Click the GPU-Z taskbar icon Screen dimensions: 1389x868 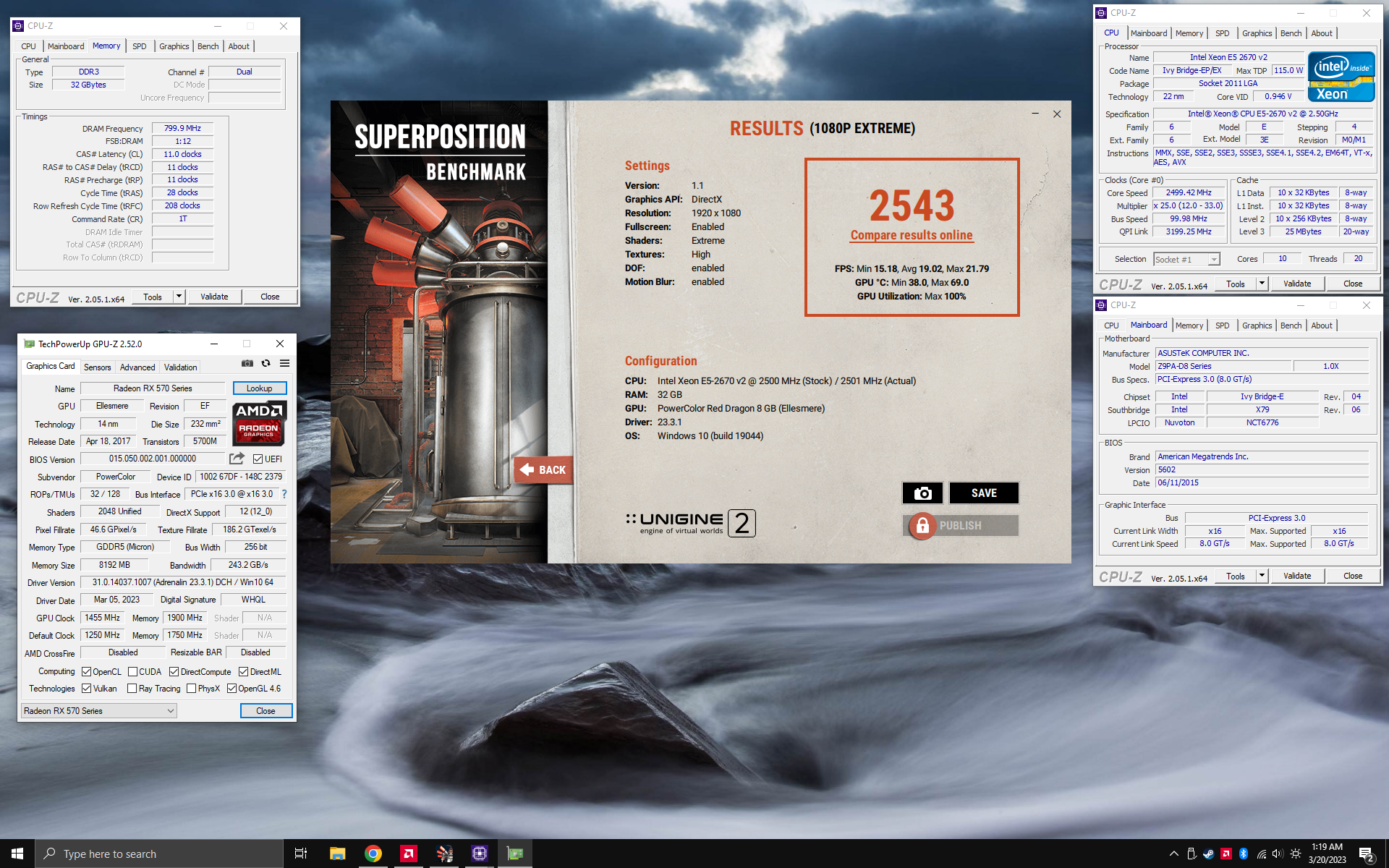pos(514,854)
